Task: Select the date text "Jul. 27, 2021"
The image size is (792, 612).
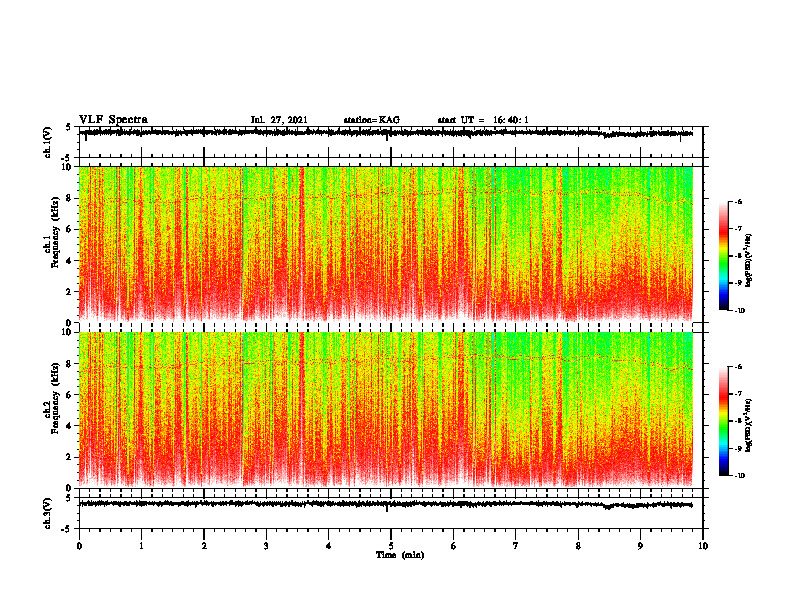Action: pyautogui.click(x=279, y=120)
